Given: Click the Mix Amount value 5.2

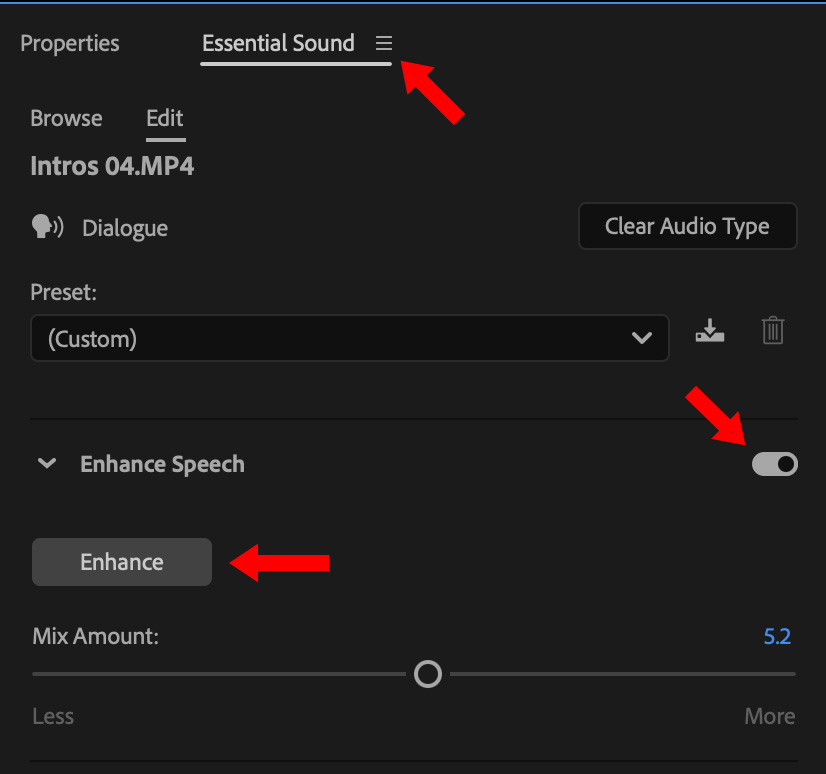Looking at the screenshot, I should [x=777, y=636].
